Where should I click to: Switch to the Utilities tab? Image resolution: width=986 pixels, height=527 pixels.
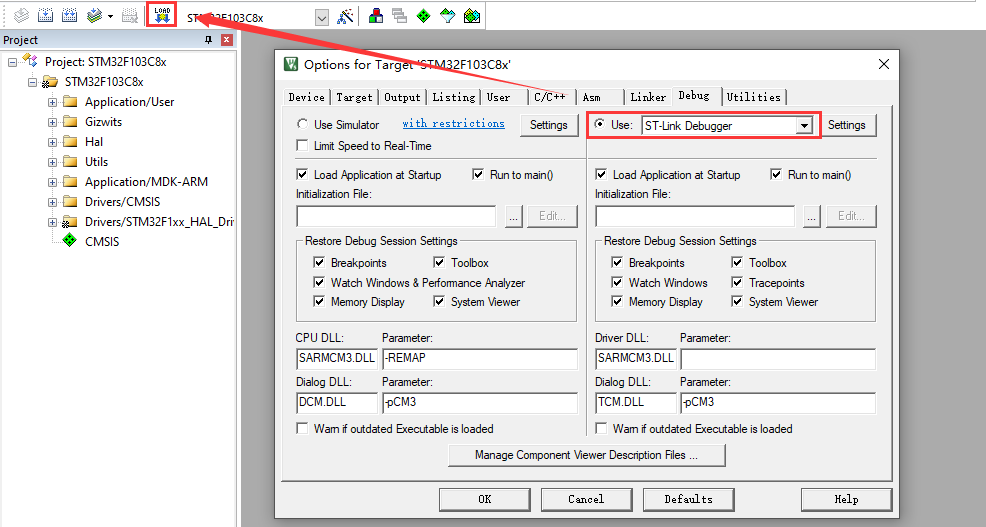753,97
